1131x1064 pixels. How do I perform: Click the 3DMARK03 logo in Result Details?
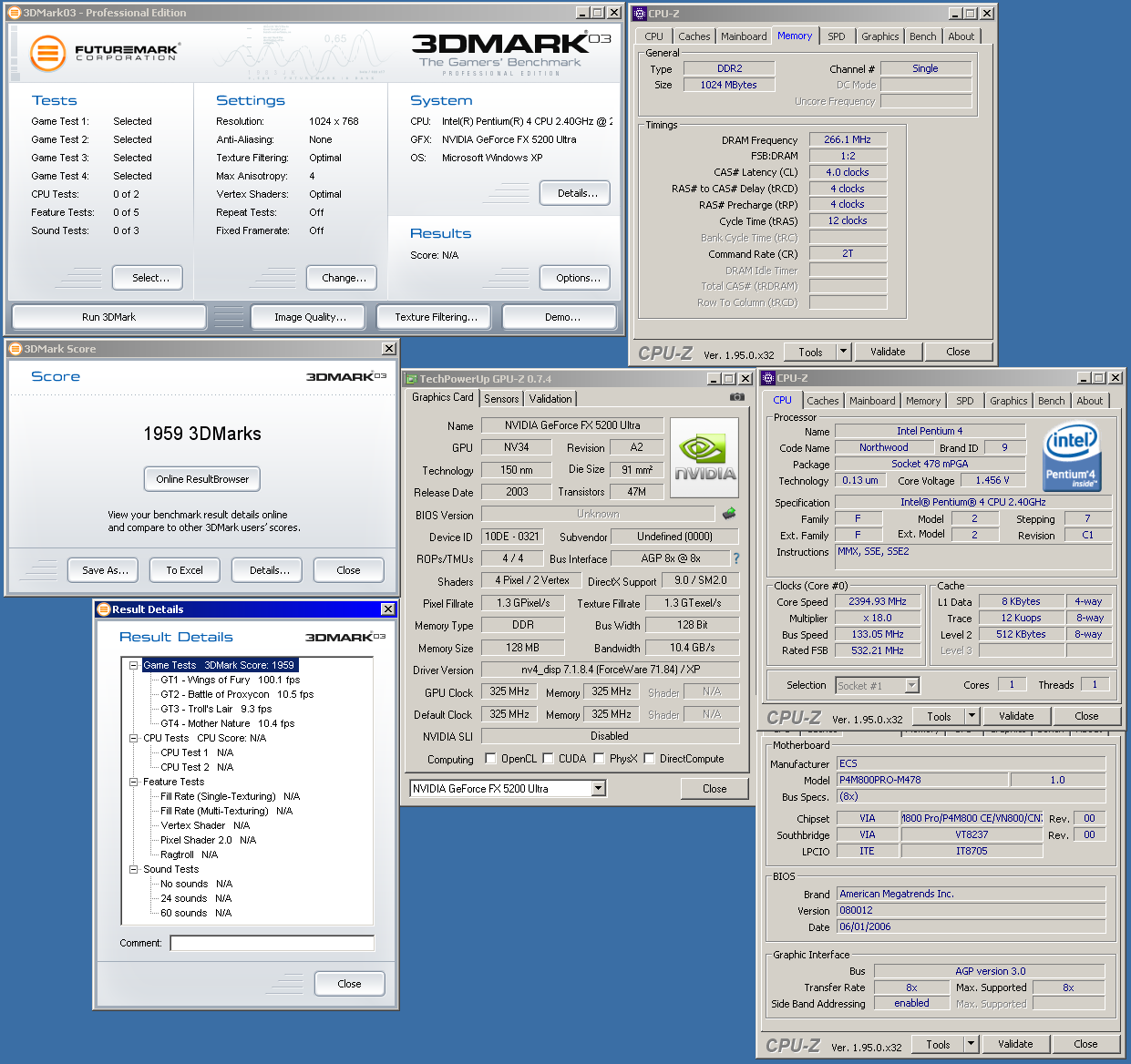click(345, 638)
